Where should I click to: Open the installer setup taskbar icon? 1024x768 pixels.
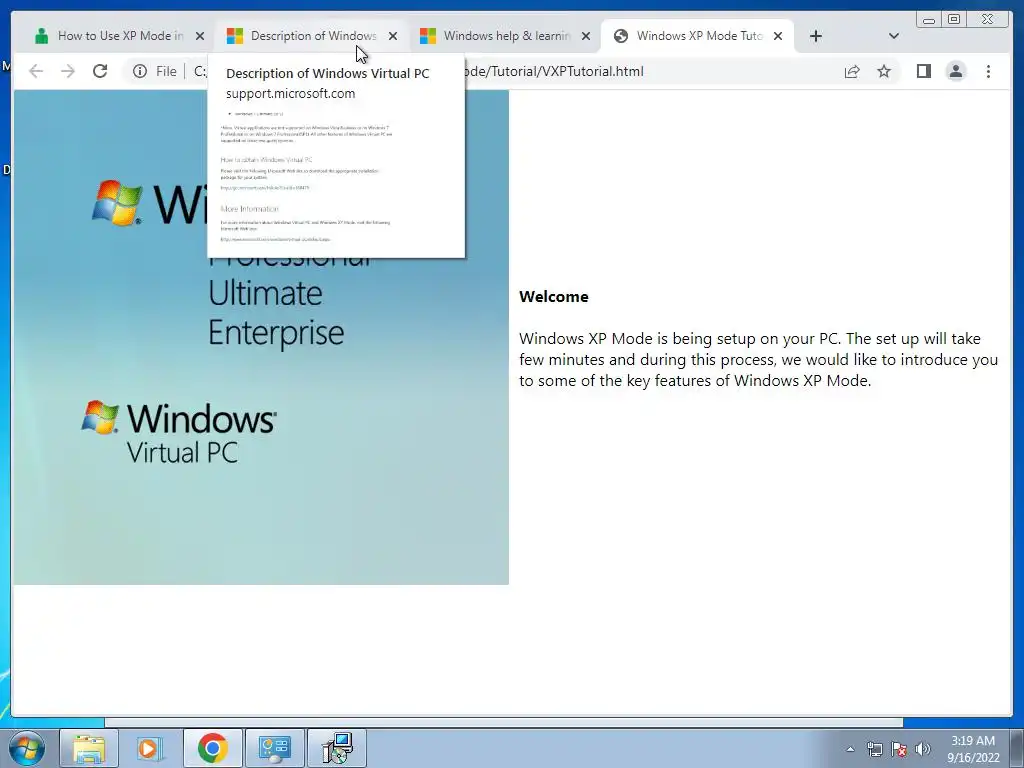pyautogui.click(x=337, y=748)
